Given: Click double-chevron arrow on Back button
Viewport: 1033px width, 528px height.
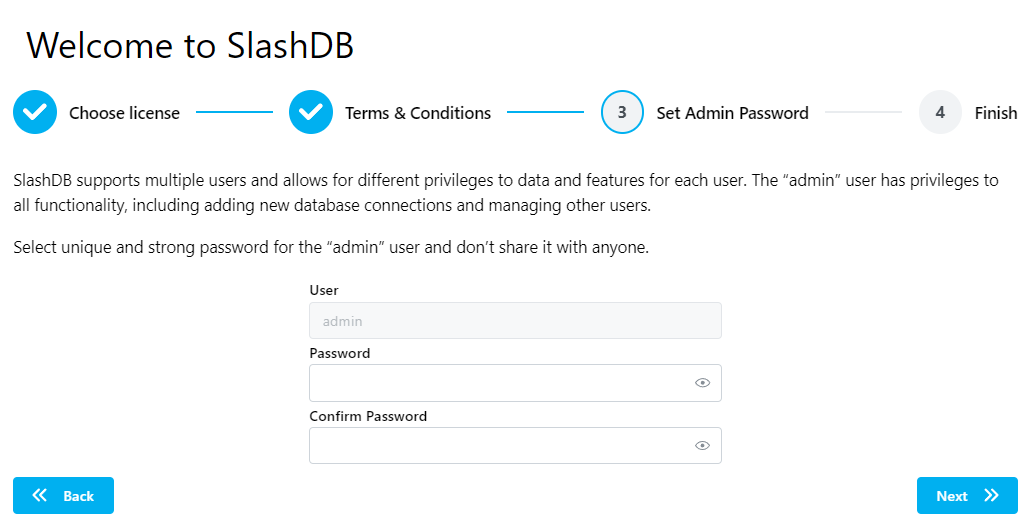Looking at the screenshot, I should (x=40, y=496).
